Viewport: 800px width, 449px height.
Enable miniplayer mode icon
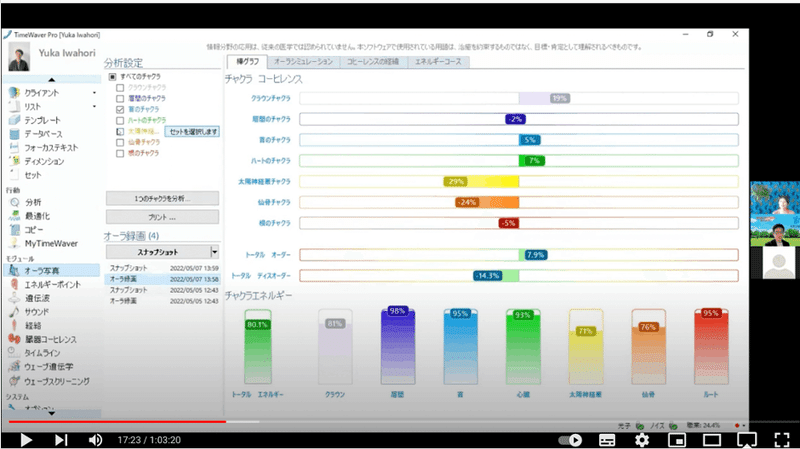coord(677,440)
